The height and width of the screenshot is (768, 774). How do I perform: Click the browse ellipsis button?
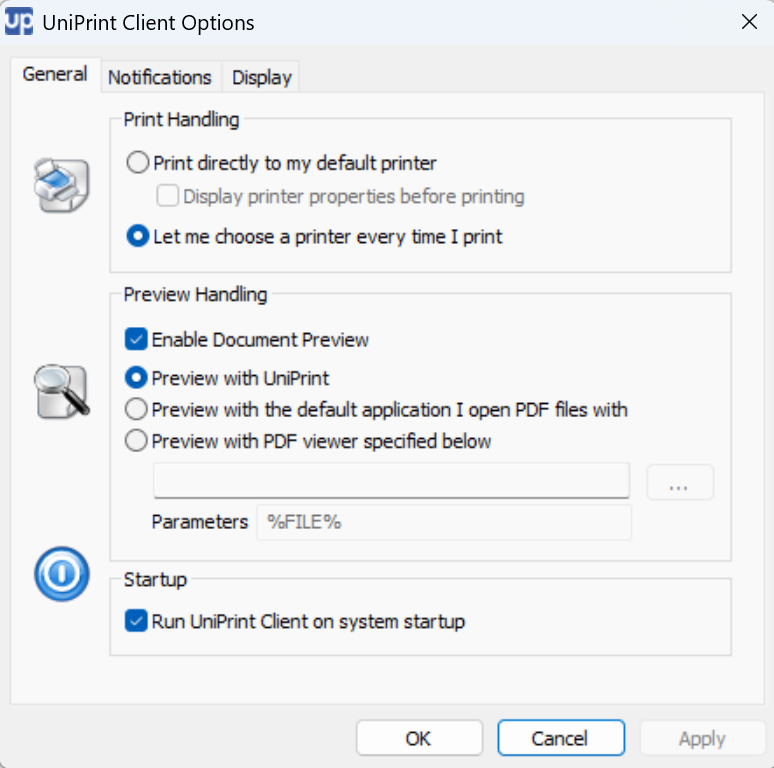[x=680, y=482]
